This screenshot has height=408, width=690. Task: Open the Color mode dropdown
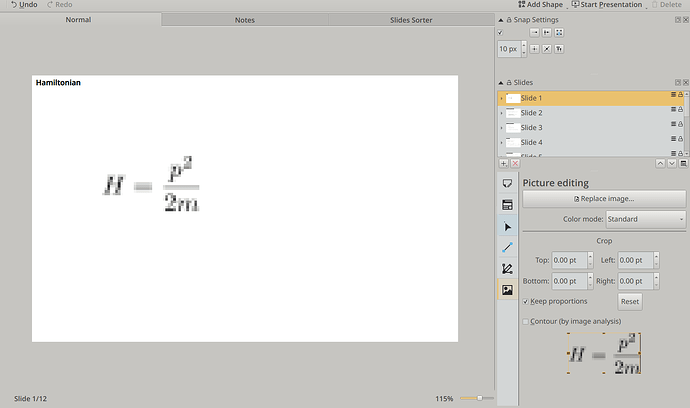click(x=646, y=219)
